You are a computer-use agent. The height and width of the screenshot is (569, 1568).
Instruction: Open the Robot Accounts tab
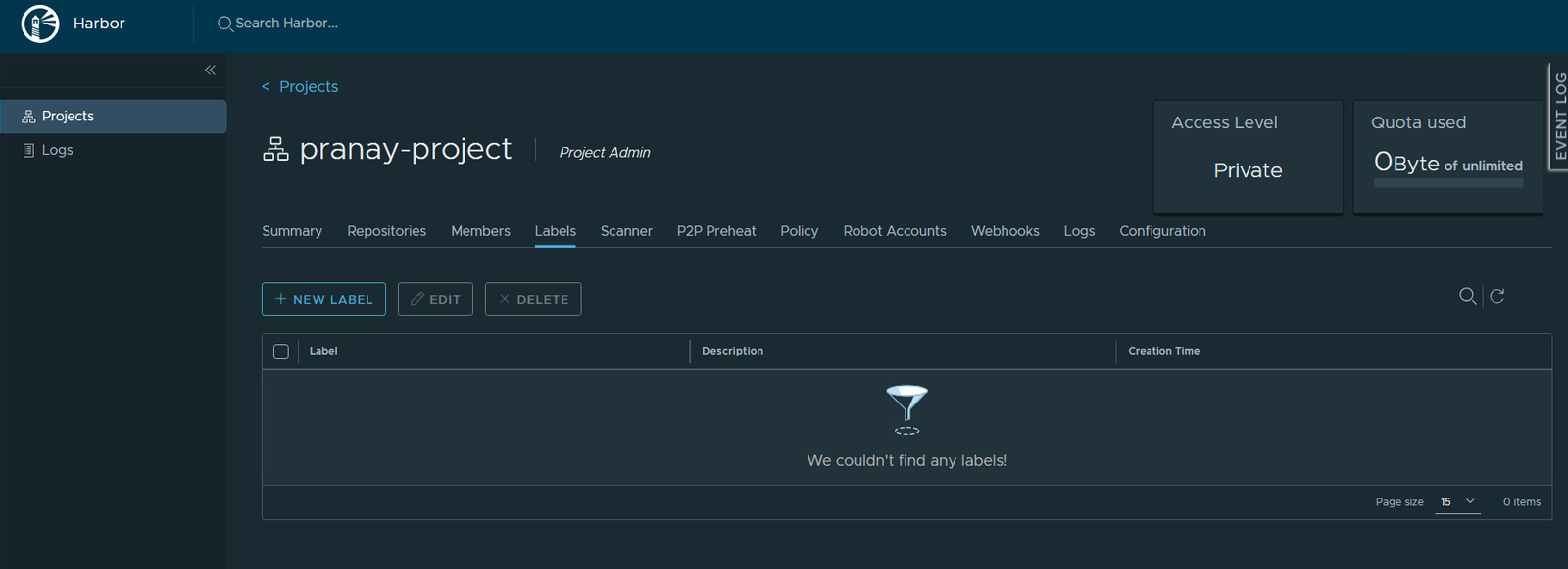895,231
